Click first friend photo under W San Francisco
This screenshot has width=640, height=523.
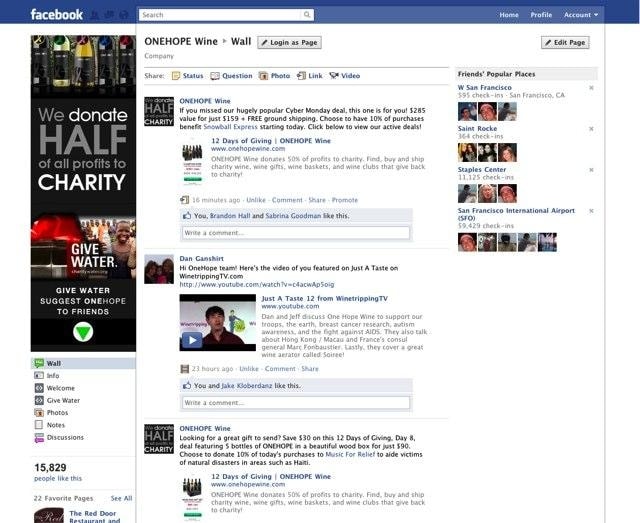467,111
